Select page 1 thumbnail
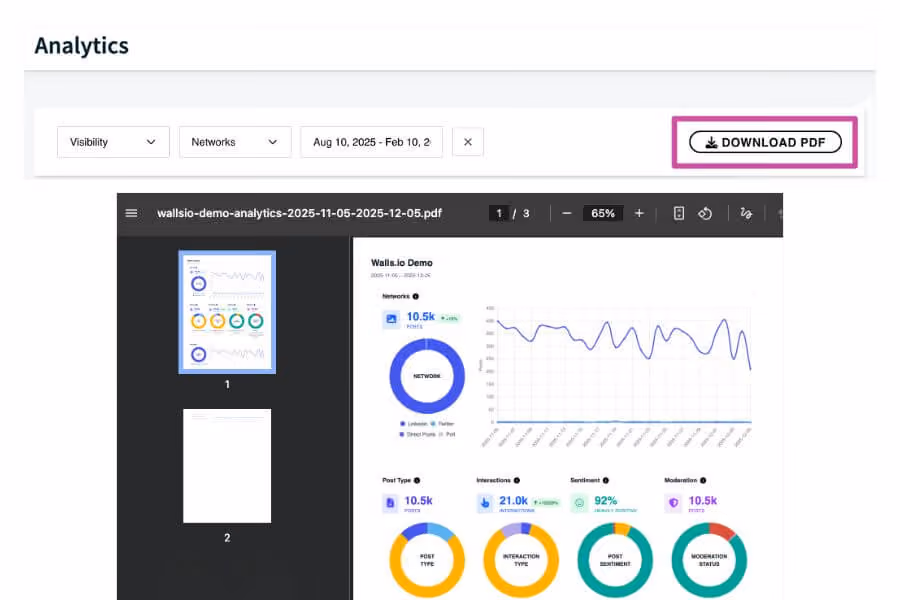 (227, 312)
